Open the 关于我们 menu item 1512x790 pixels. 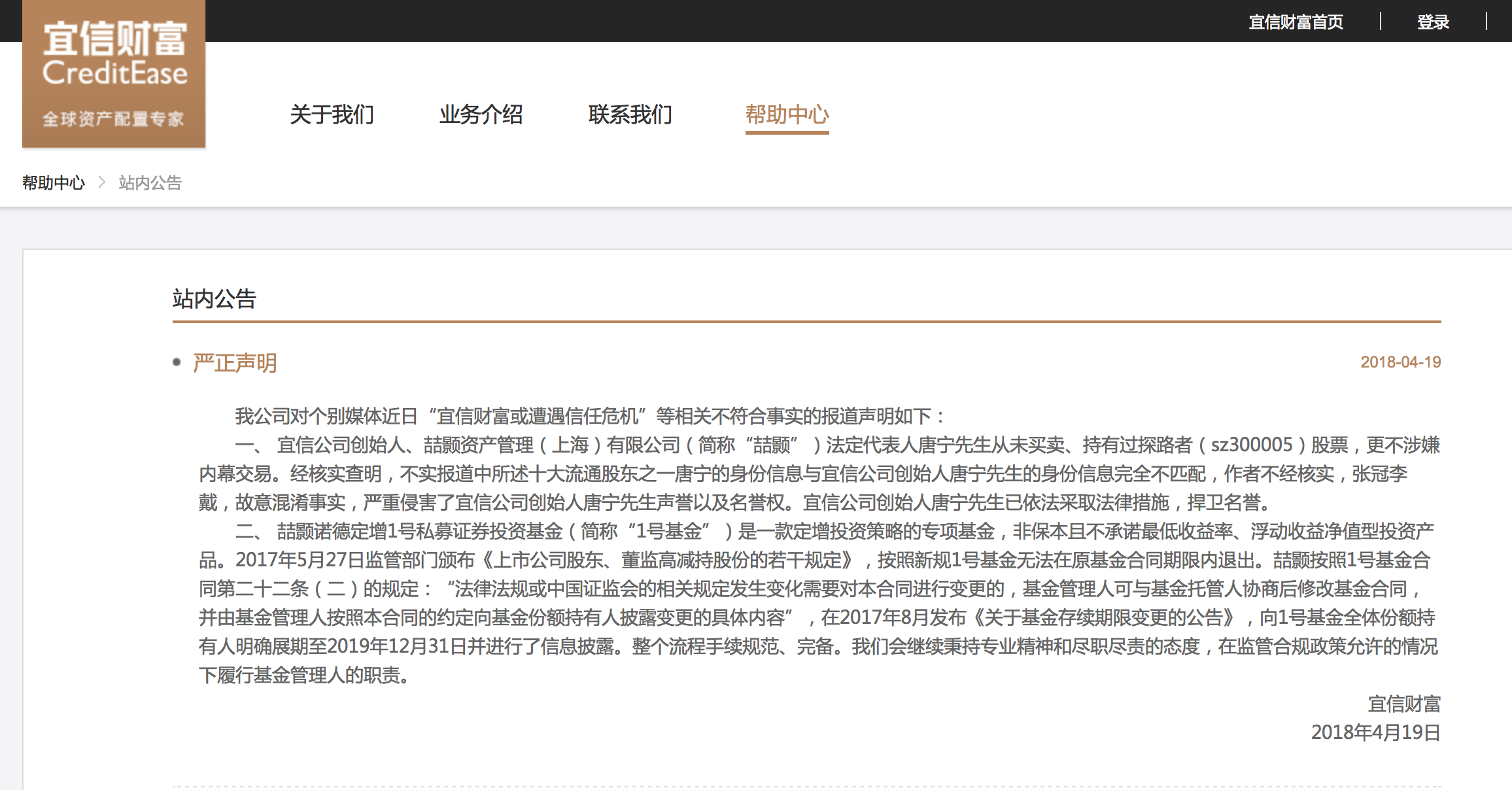[332, 114]
